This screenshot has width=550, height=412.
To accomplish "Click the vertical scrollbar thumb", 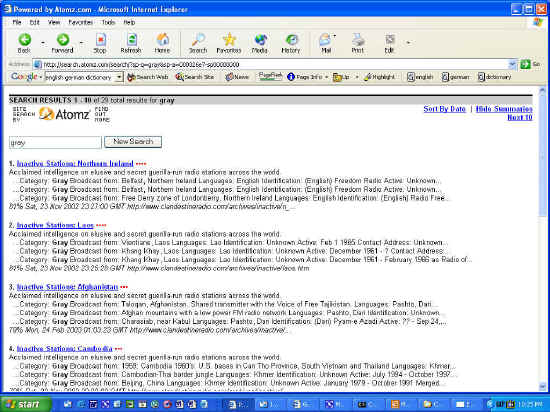I will (542, 157).
